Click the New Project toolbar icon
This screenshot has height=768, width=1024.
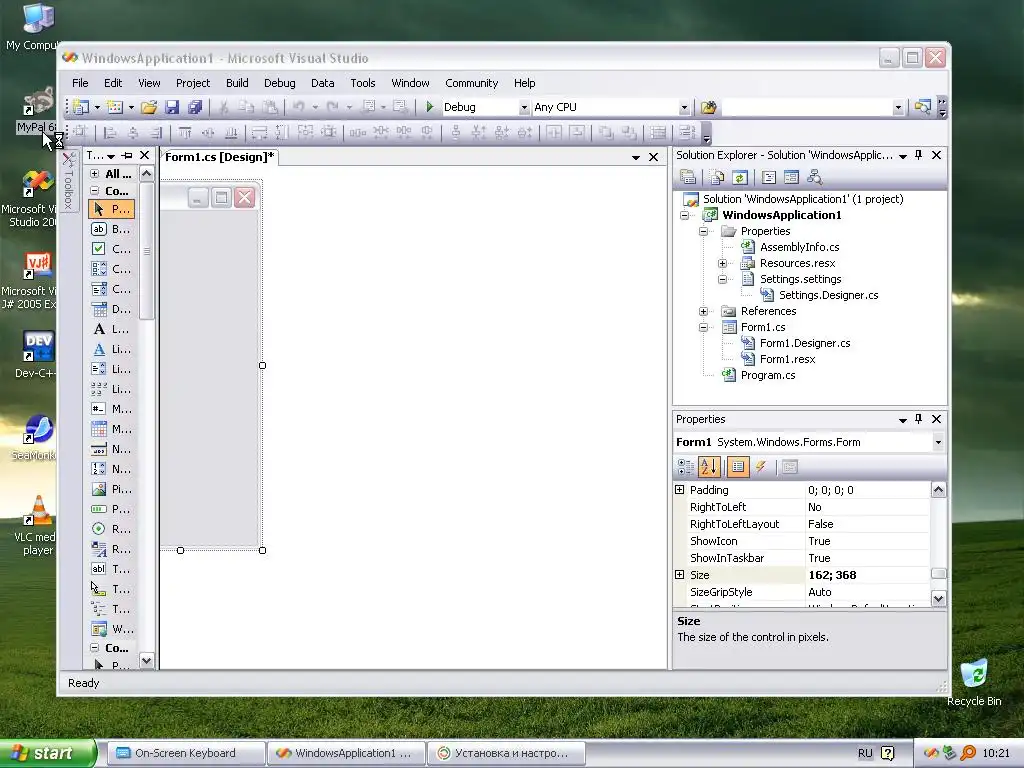pyautogui.click(x=82, y=107)
